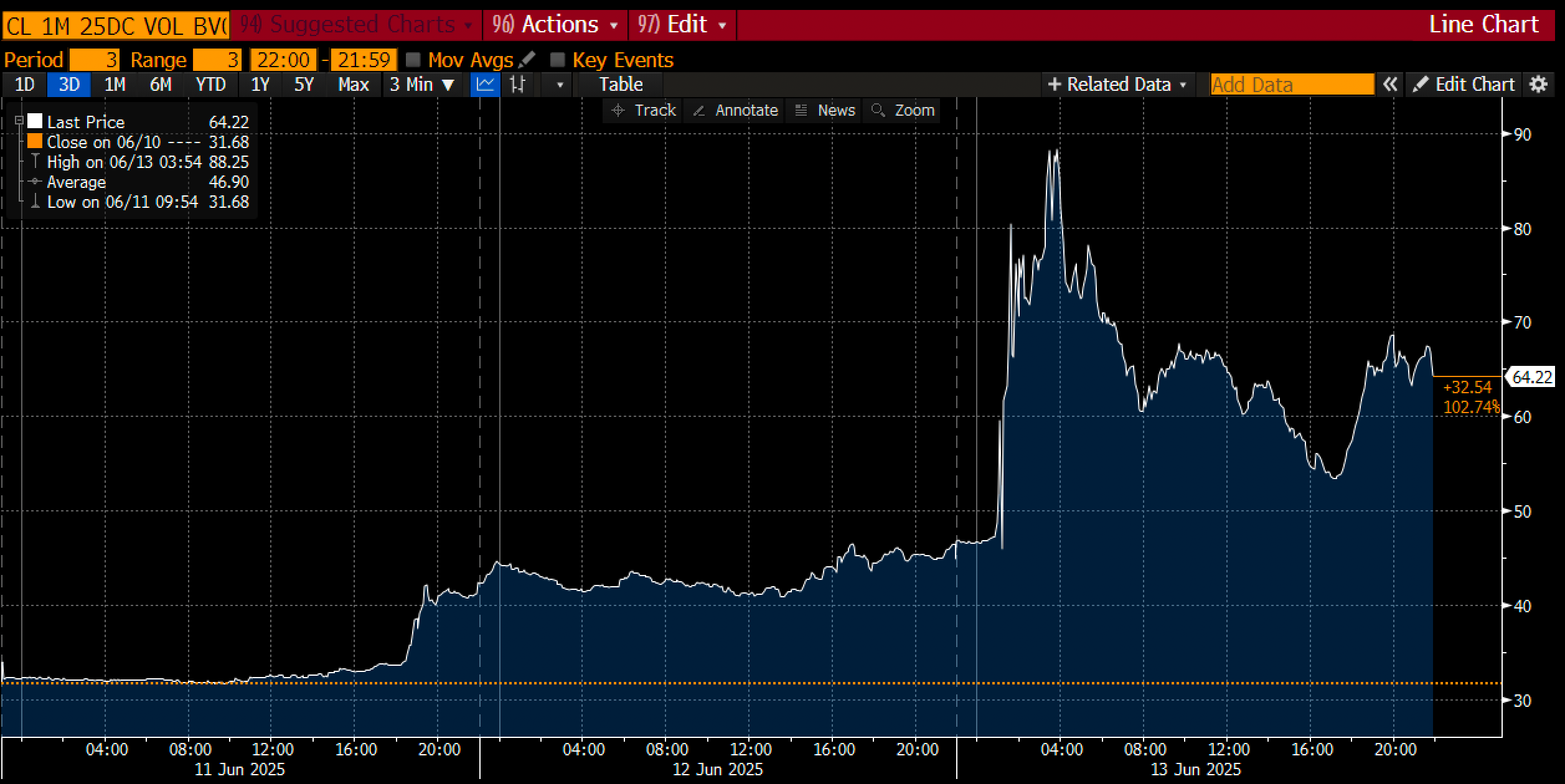Open the chart type options arrow
This screenshot has width=1565, height=784.
[560, 85]
